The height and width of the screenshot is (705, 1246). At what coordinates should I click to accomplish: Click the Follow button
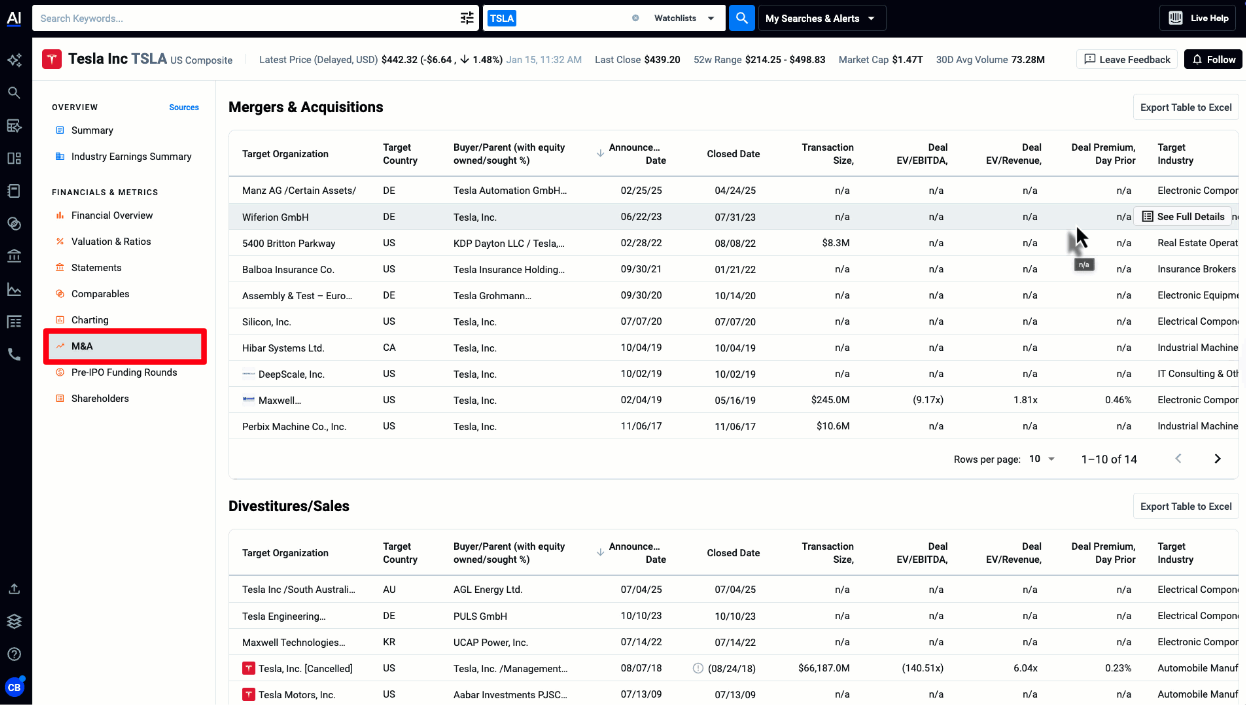pyautogui.click(x=1212, y=60)
